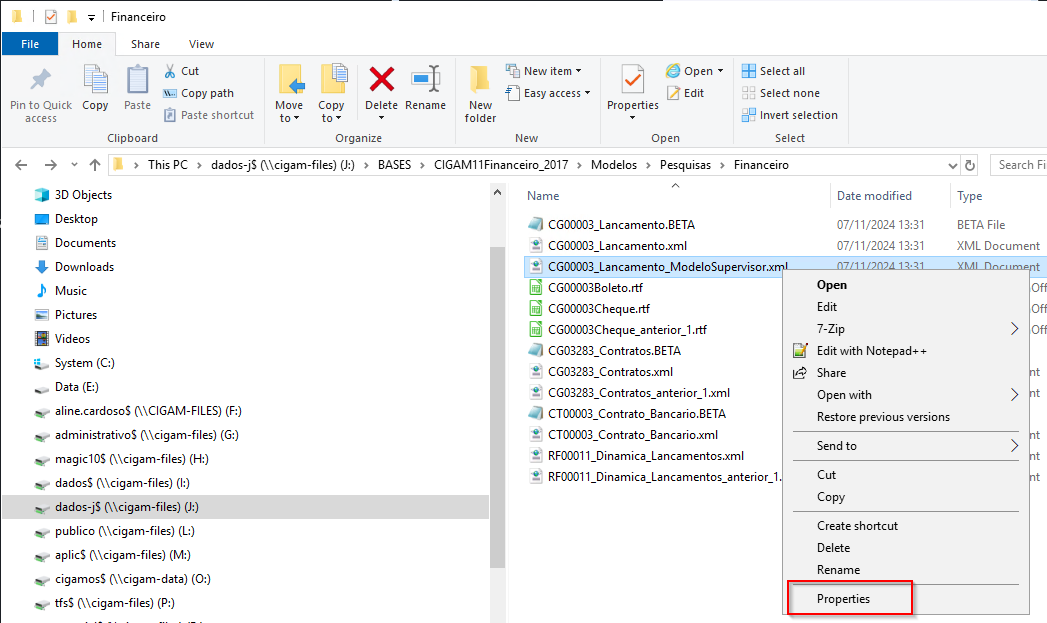Viewport: 1047px width, 623px height.
Task: Click the Copy icon in Clipboard group
Action: (x=95, y=80)
